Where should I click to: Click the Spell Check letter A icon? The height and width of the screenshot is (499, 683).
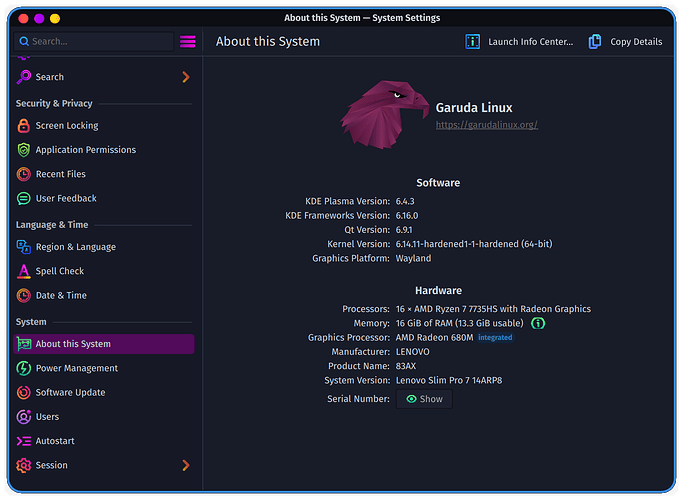coord(24,271)
